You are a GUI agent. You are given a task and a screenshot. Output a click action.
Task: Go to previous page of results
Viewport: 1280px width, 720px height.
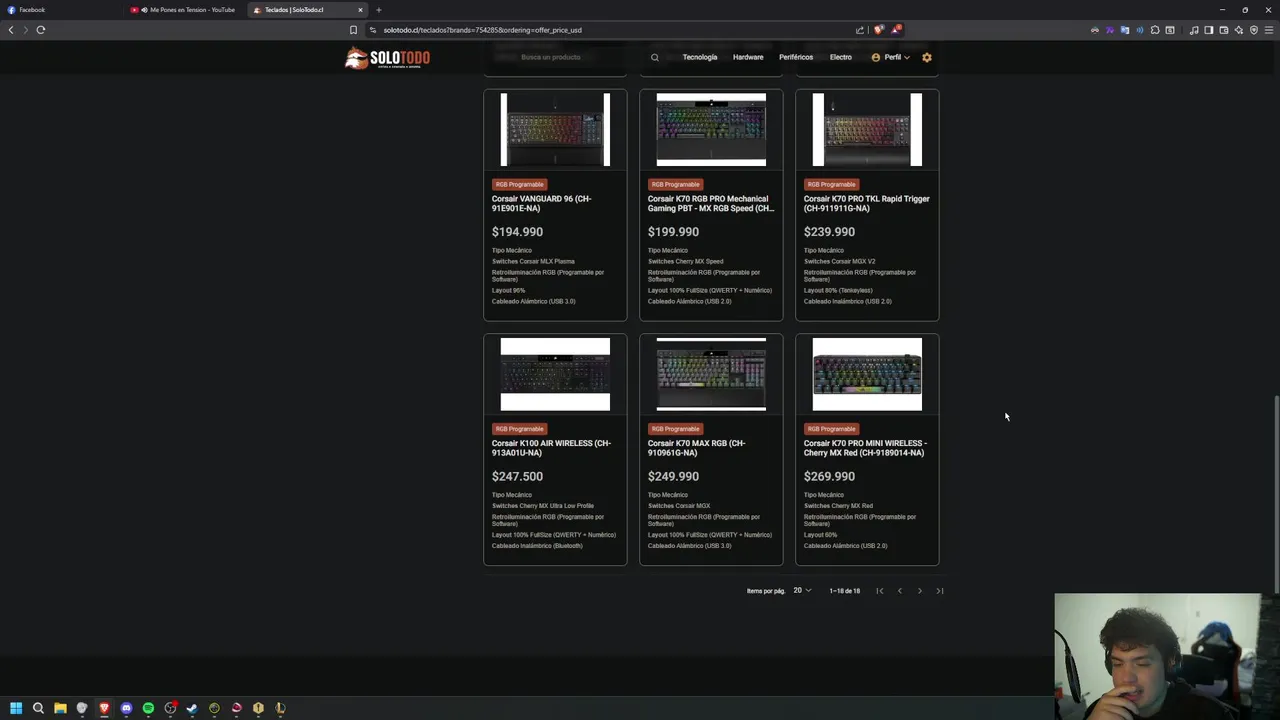tap(900, 591)
